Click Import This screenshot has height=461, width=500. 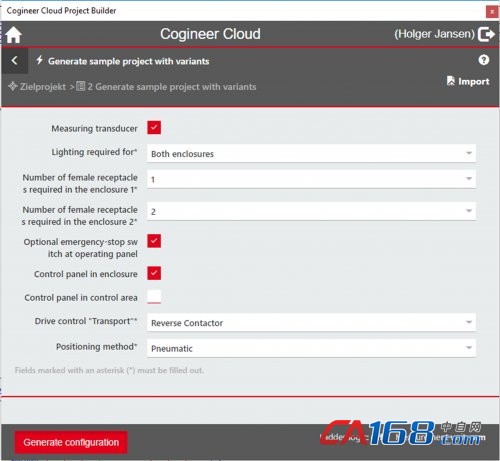(468, 81)
